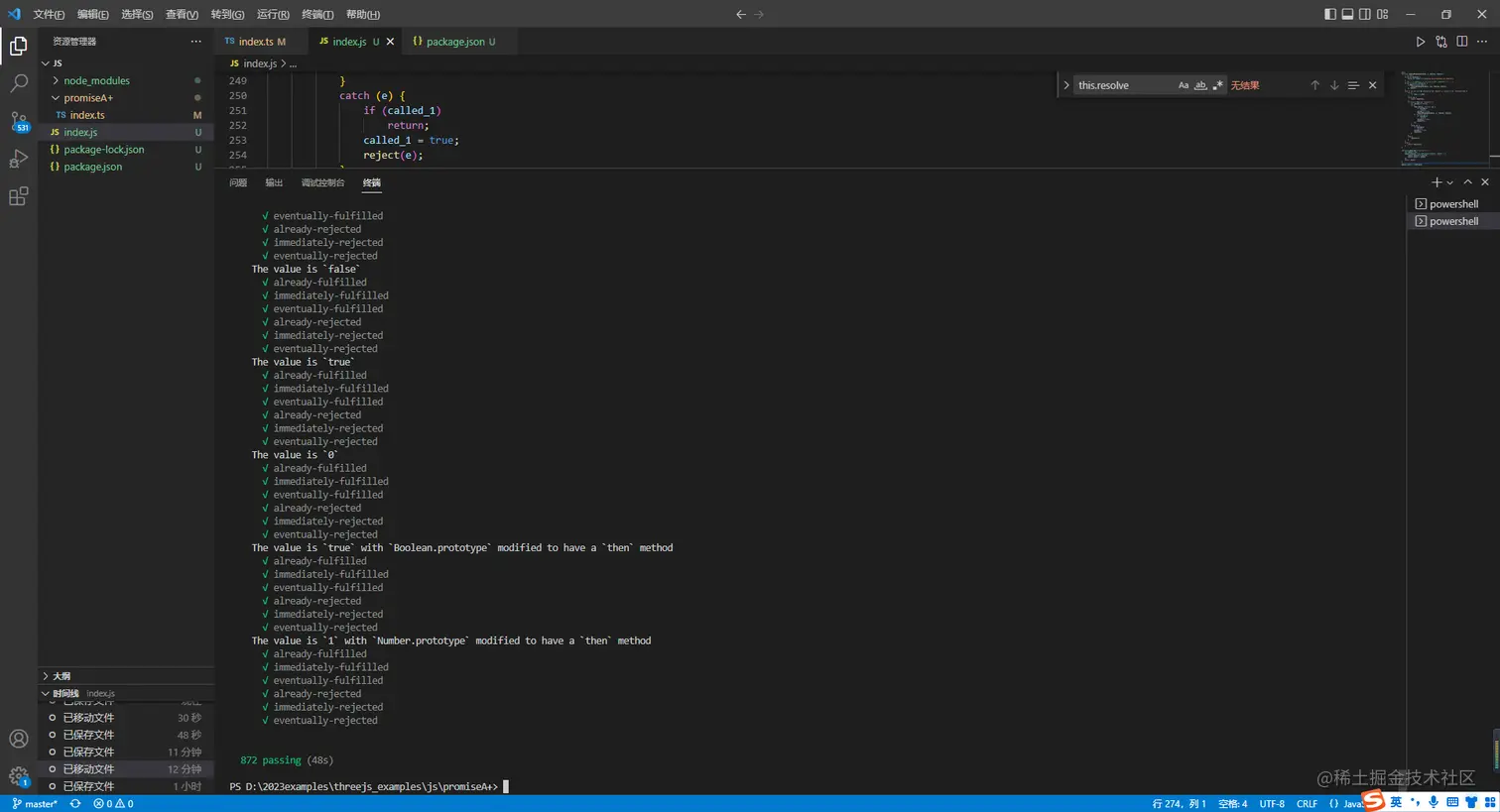Open Changes compare icon in editor toolbar

(1441, 42)
